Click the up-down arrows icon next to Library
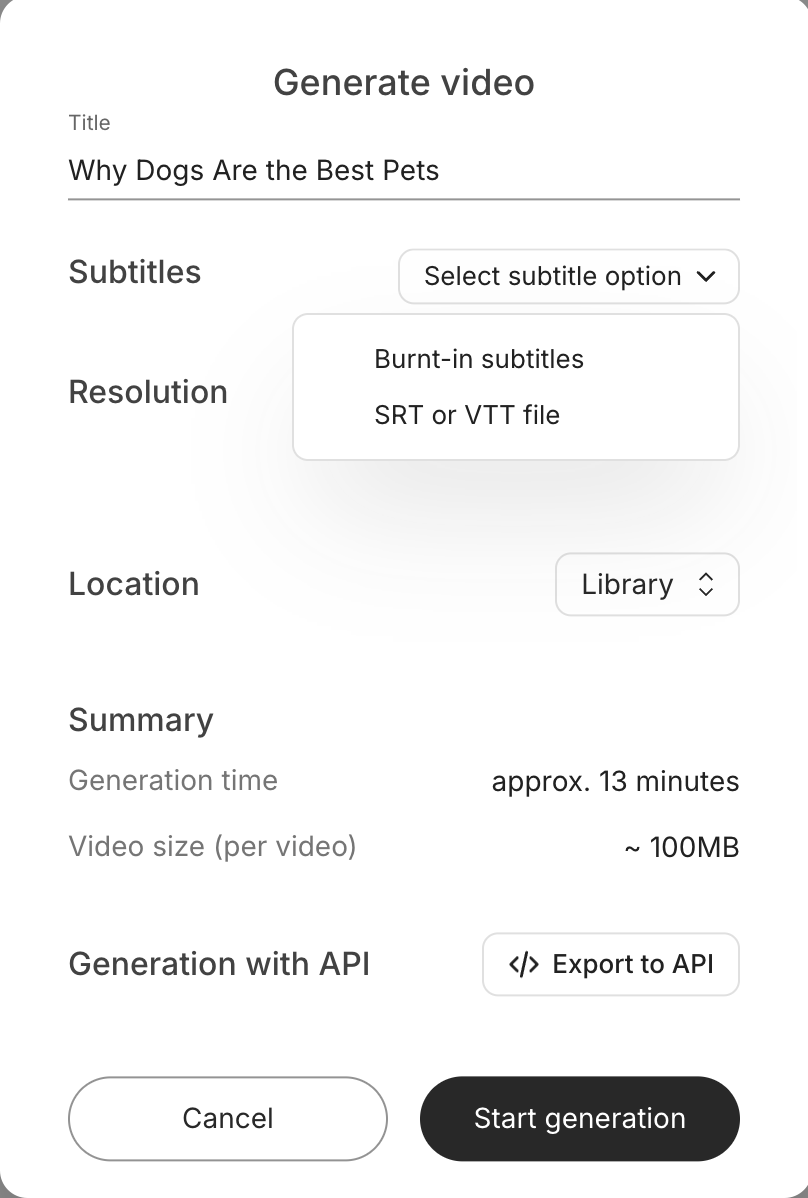The height and width of the screenshot is (1198, 808). click(706, 584)
